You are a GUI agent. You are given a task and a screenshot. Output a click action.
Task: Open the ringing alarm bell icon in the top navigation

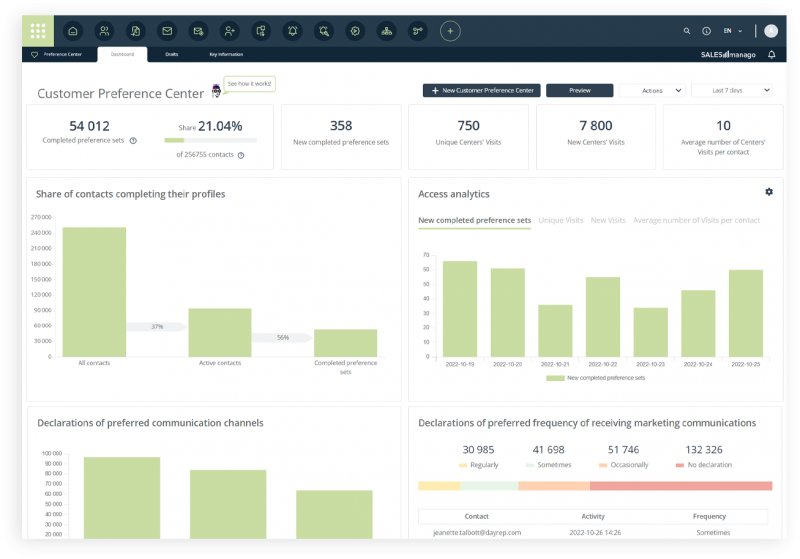292,31
